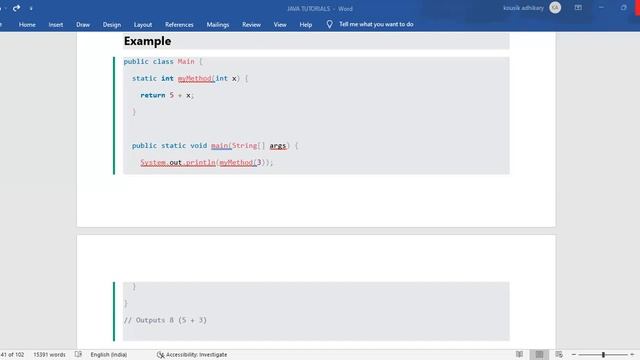The image size is (640, 360).
Task: Open the Customize Quick Access Toolbar dropdown
Action: [x=31, y=8]
